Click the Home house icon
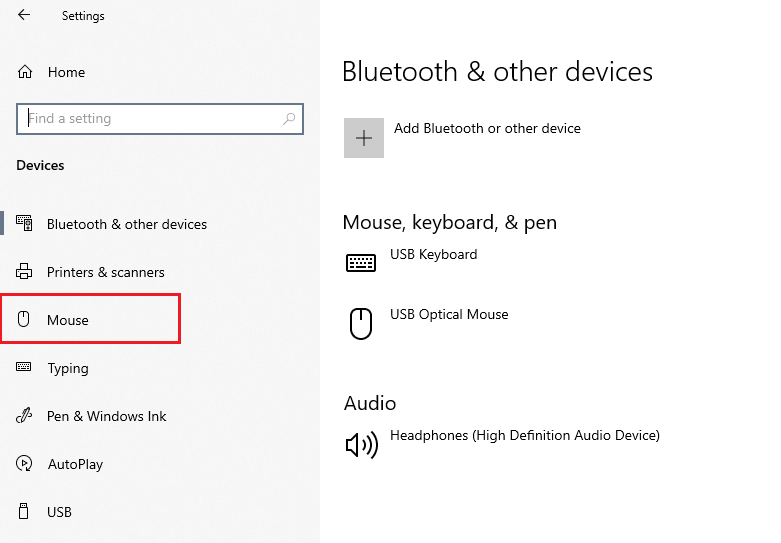The width and height of the screenshot is (781, 543). click(24, 72)
